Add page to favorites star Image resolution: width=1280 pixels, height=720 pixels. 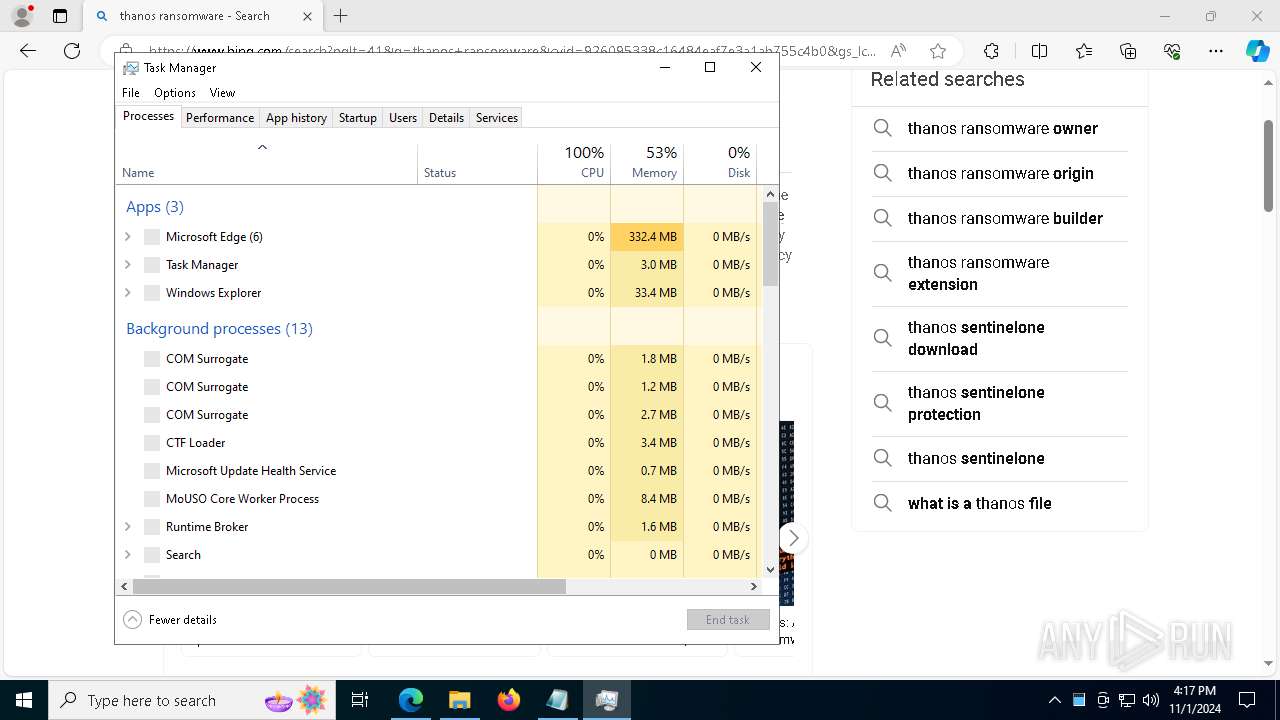937,51
